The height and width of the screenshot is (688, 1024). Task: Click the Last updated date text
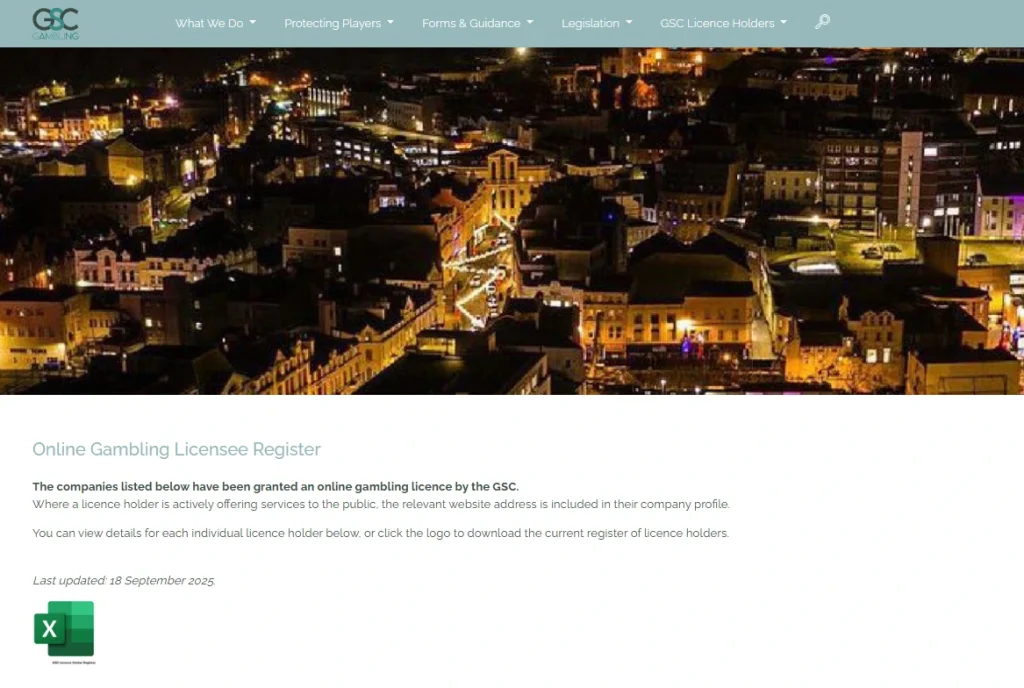click(124, 580)
